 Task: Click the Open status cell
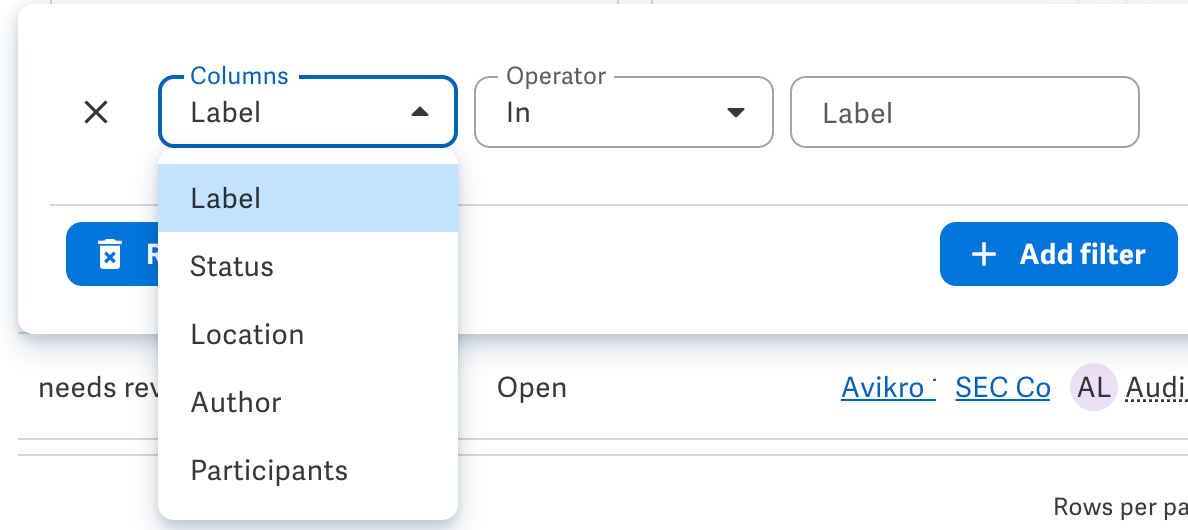click(x=532, y=388)
